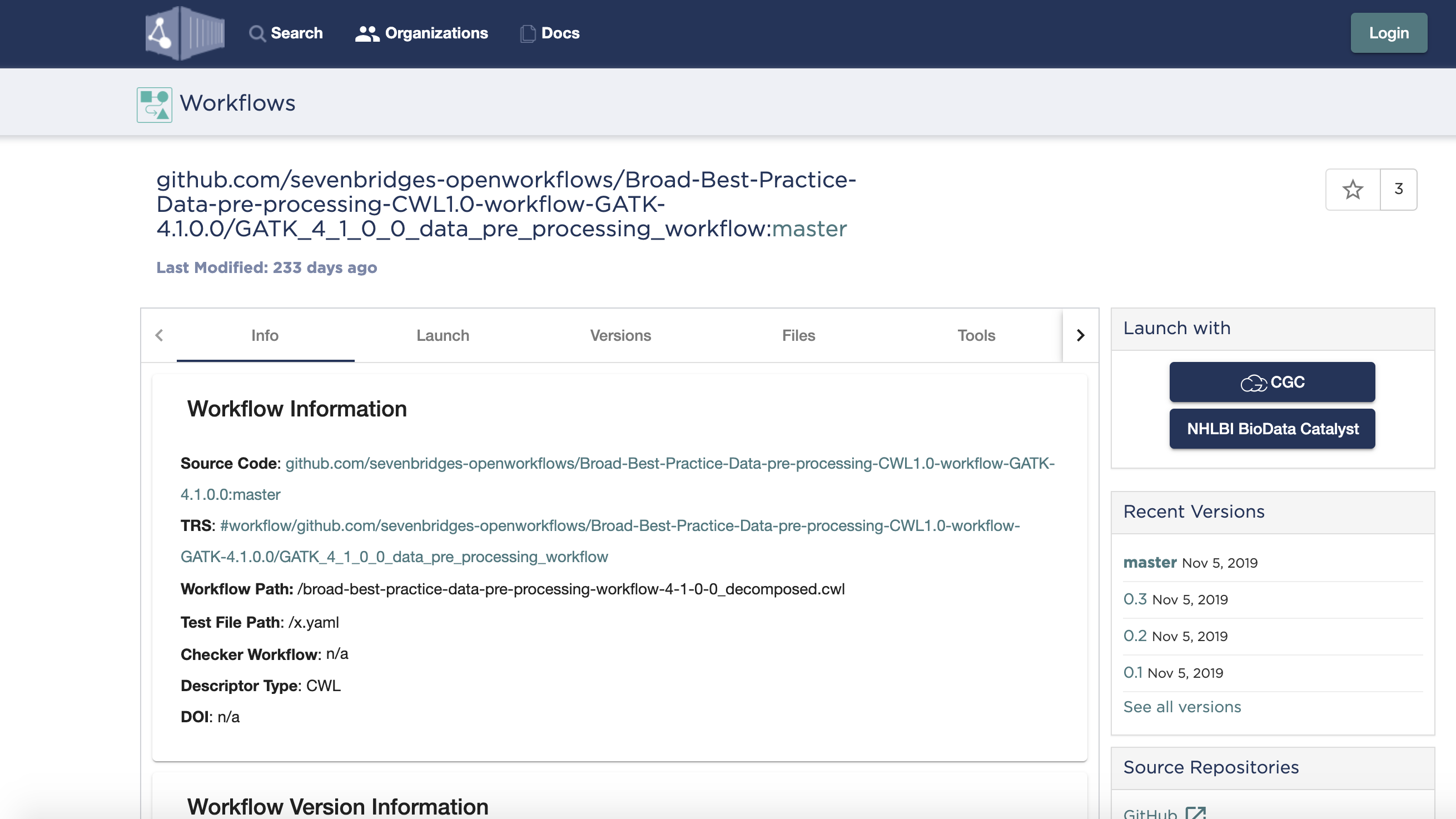Open the TRS workflow link
The image size is (1456, 819).
[x=600, y=541]
